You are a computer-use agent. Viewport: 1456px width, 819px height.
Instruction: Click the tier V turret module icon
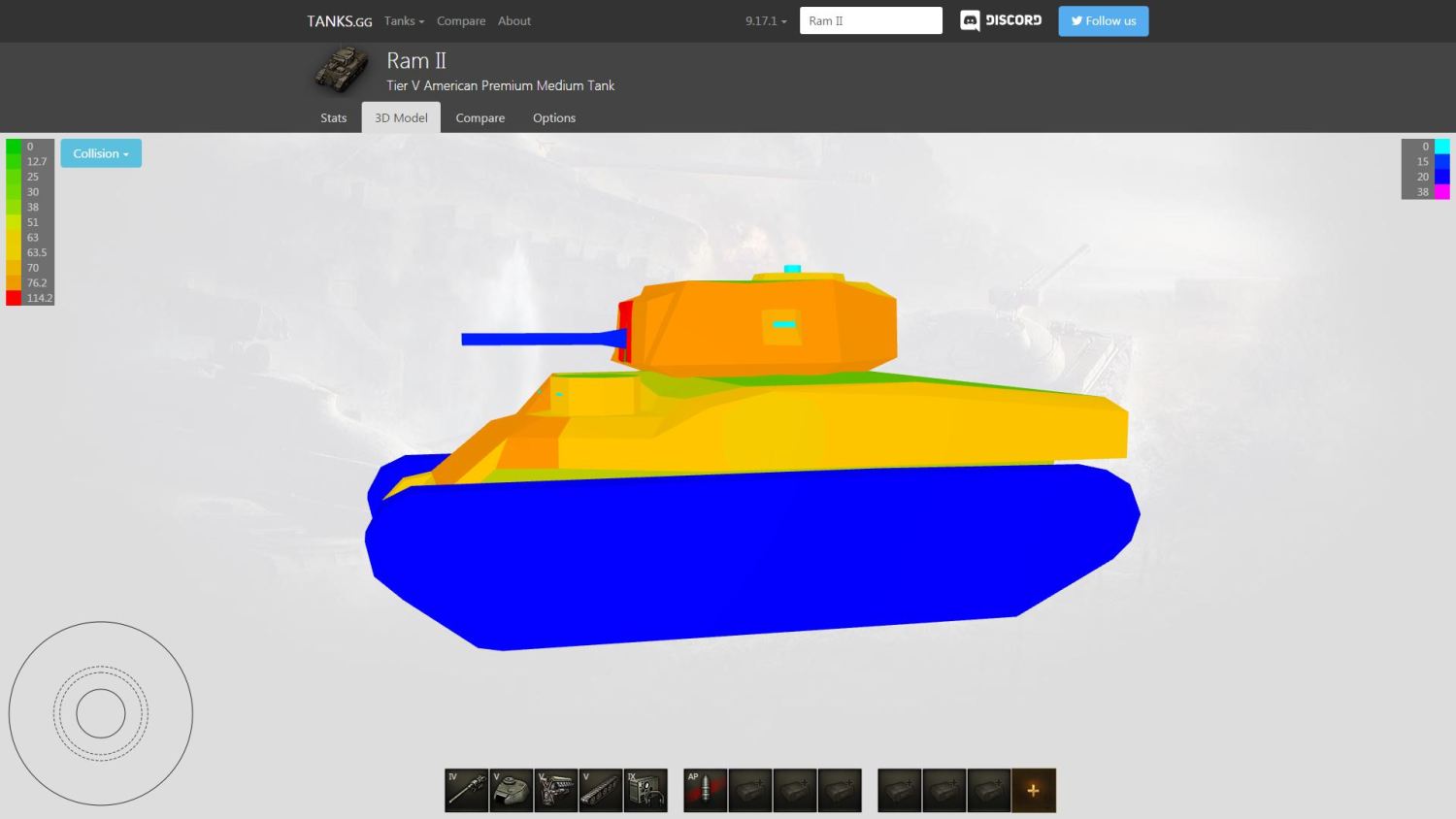512,791
